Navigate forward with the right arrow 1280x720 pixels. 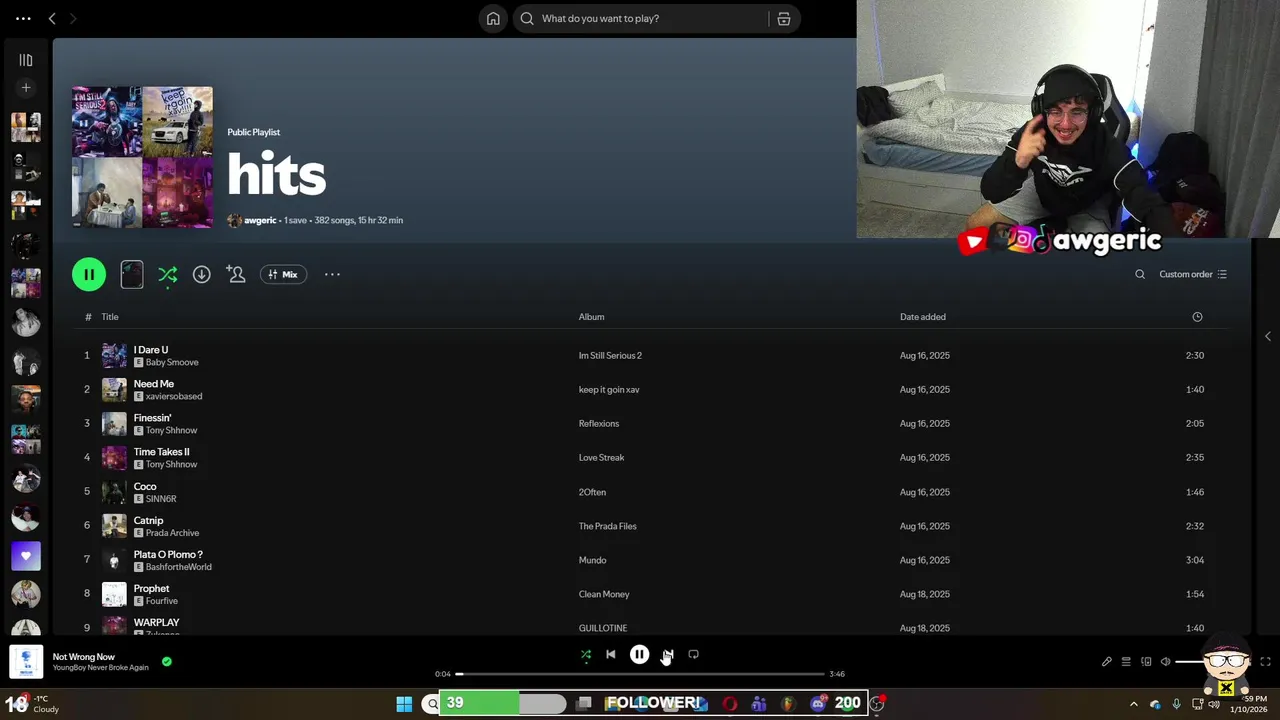(x=73, y=18)
